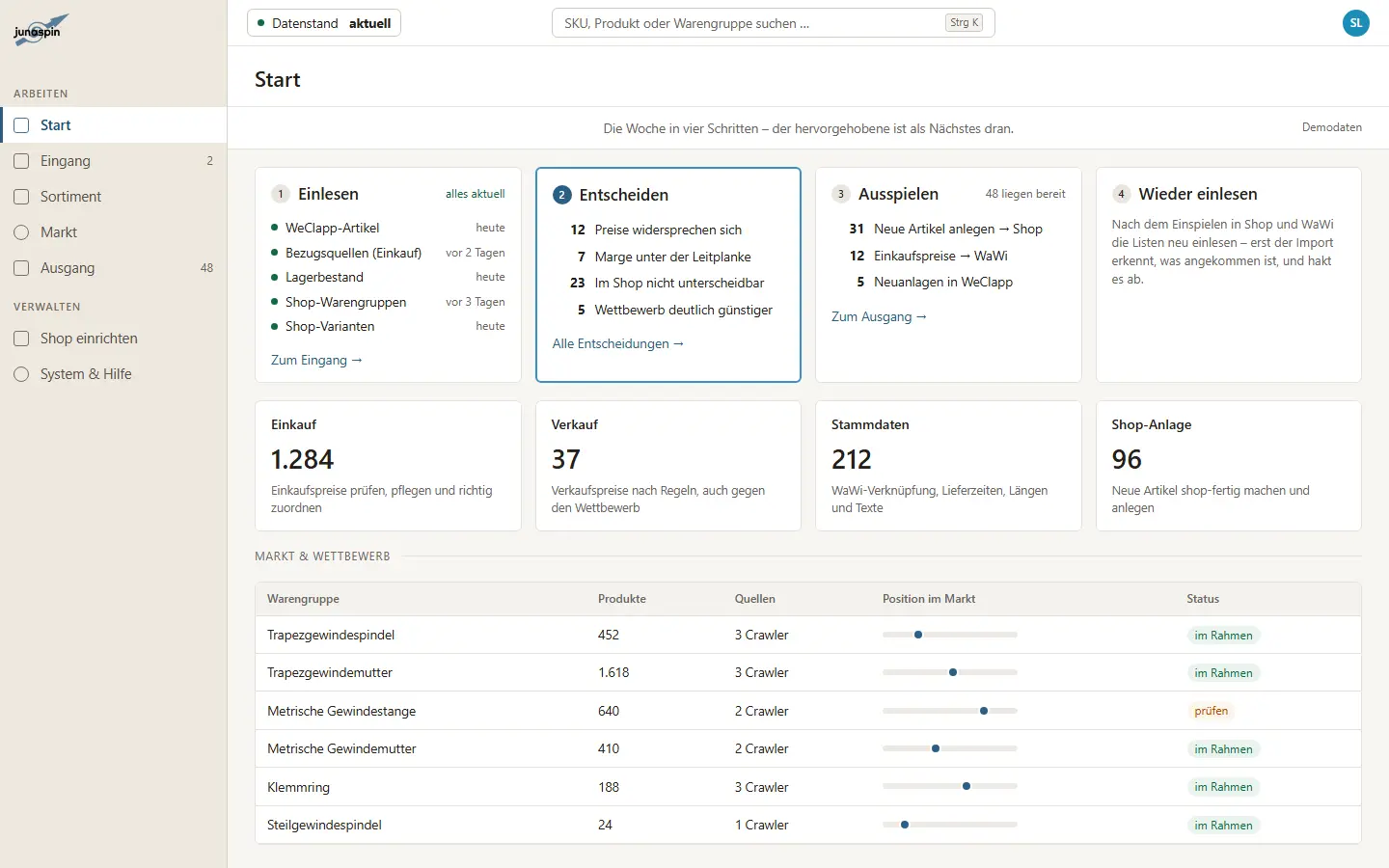The width and height of the screenshot is (1389, 868).
Task: Click step number 3 badge Ausspielen
Action: point(841,194)
